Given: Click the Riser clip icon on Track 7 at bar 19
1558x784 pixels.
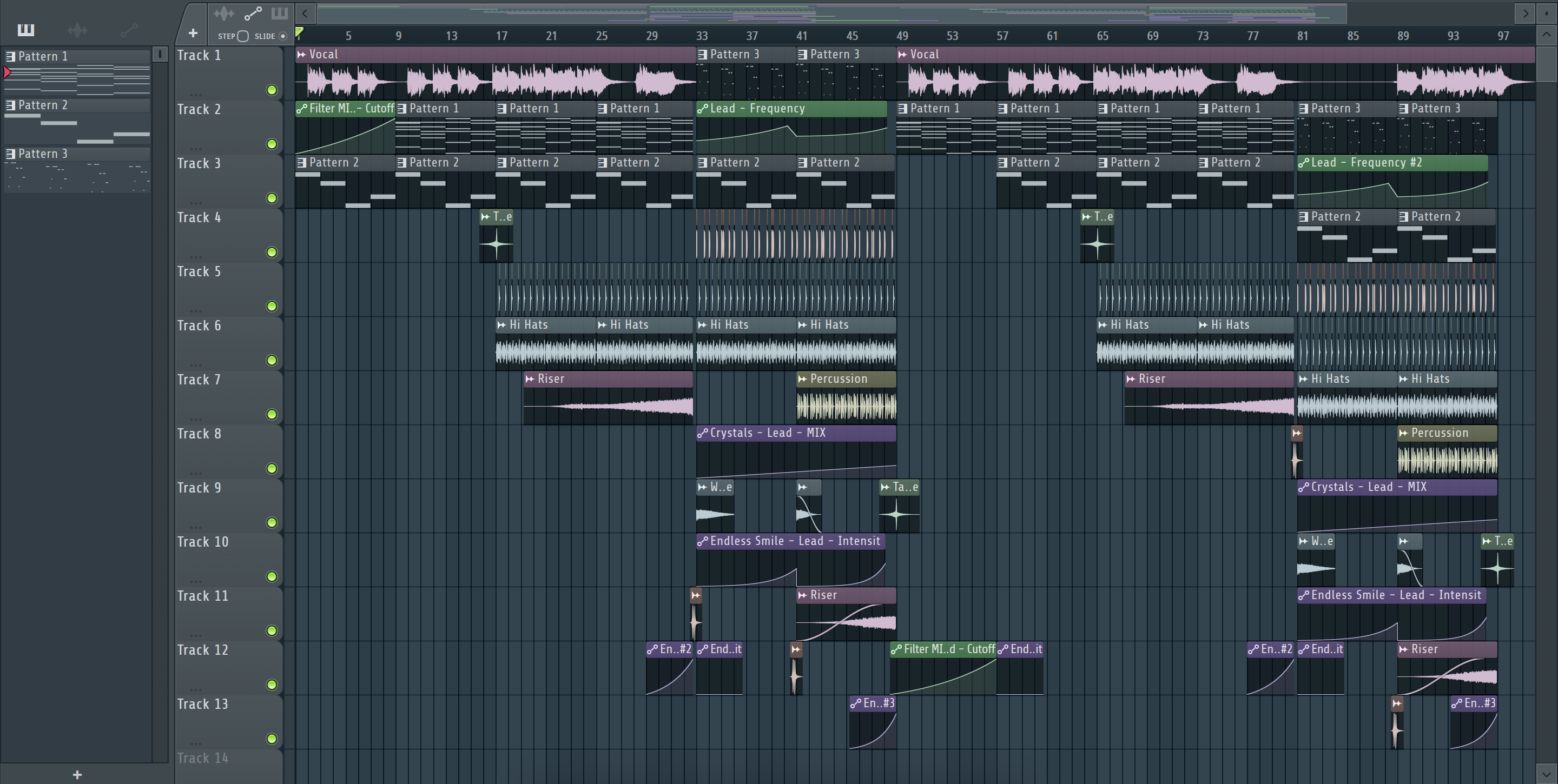Looking at the screenshot, I should tap(529, 379).
